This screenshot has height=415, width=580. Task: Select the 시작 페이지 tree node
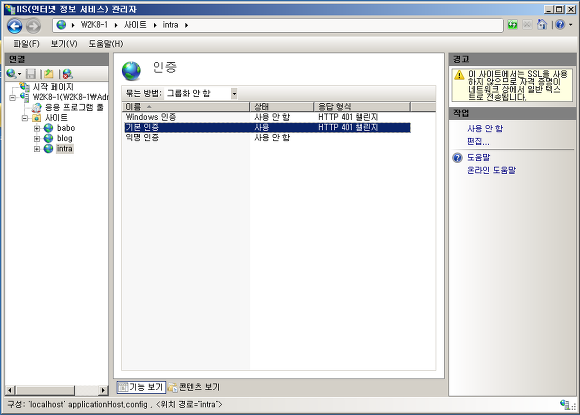point(53,87)
